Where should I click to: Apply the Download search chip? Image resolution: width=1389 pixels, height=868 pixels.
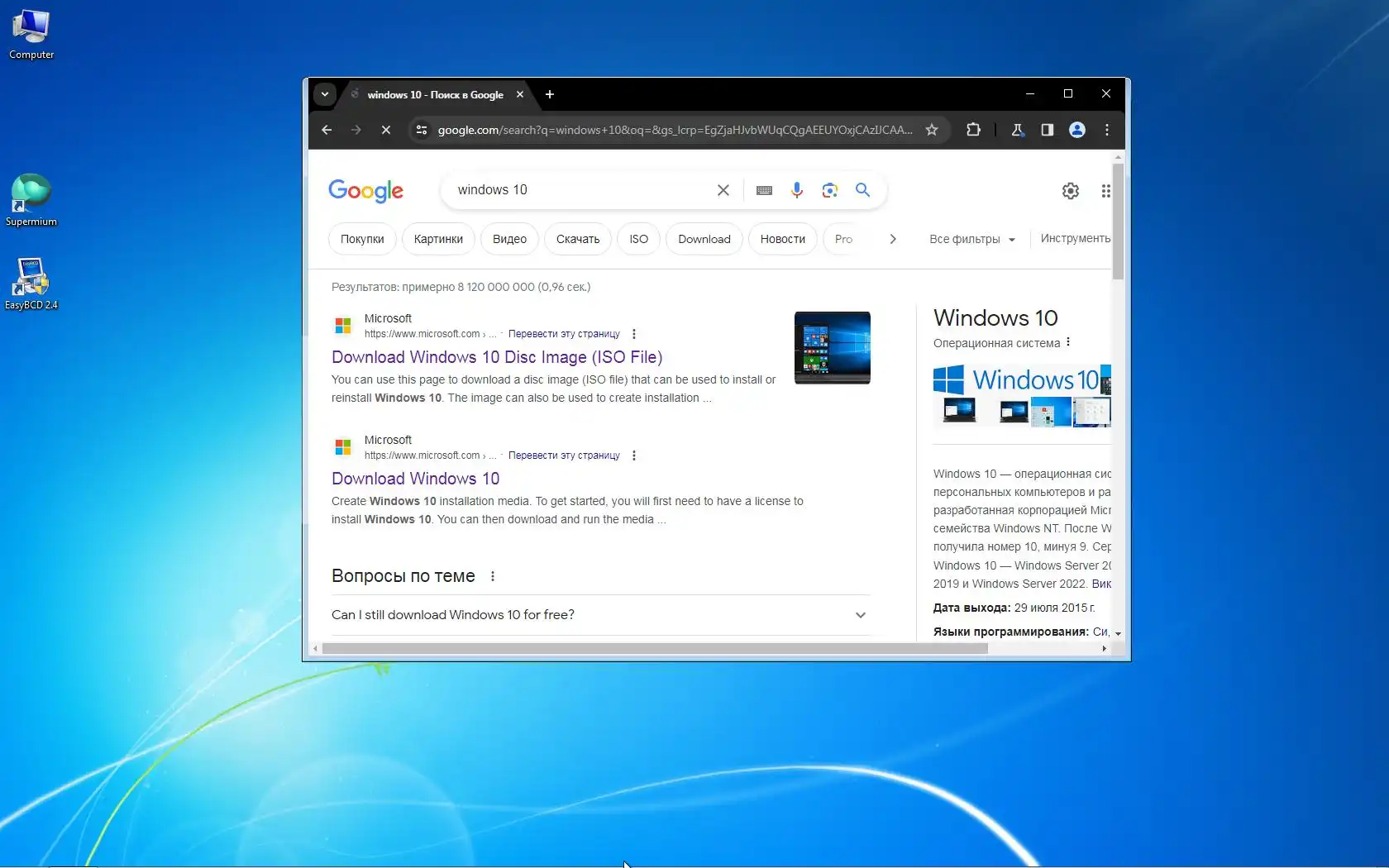click(x=704, y=239)
